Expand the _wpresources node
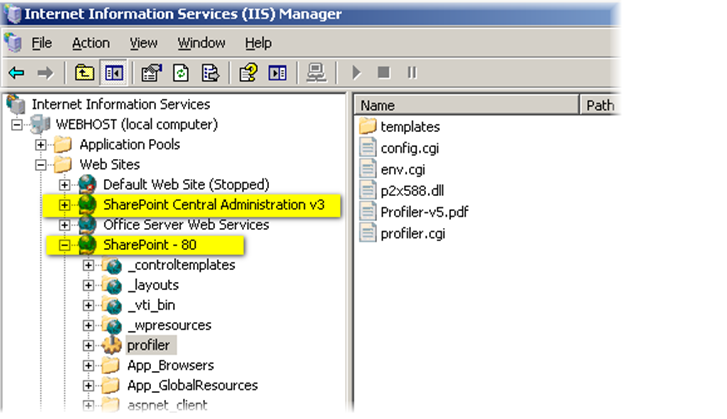 pos(88,325)
